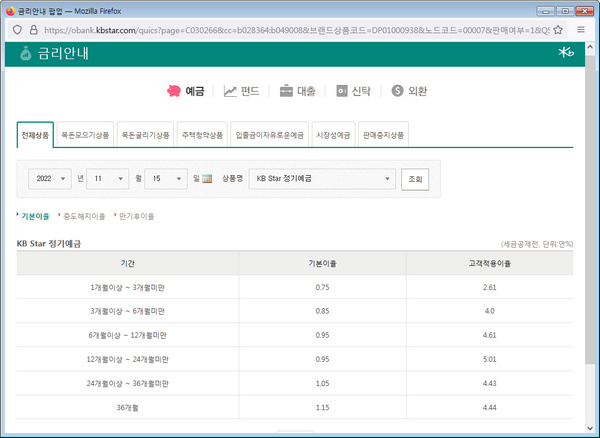
Task: Click the 5.01 customer rate cell
Action: tap(490, 359)
